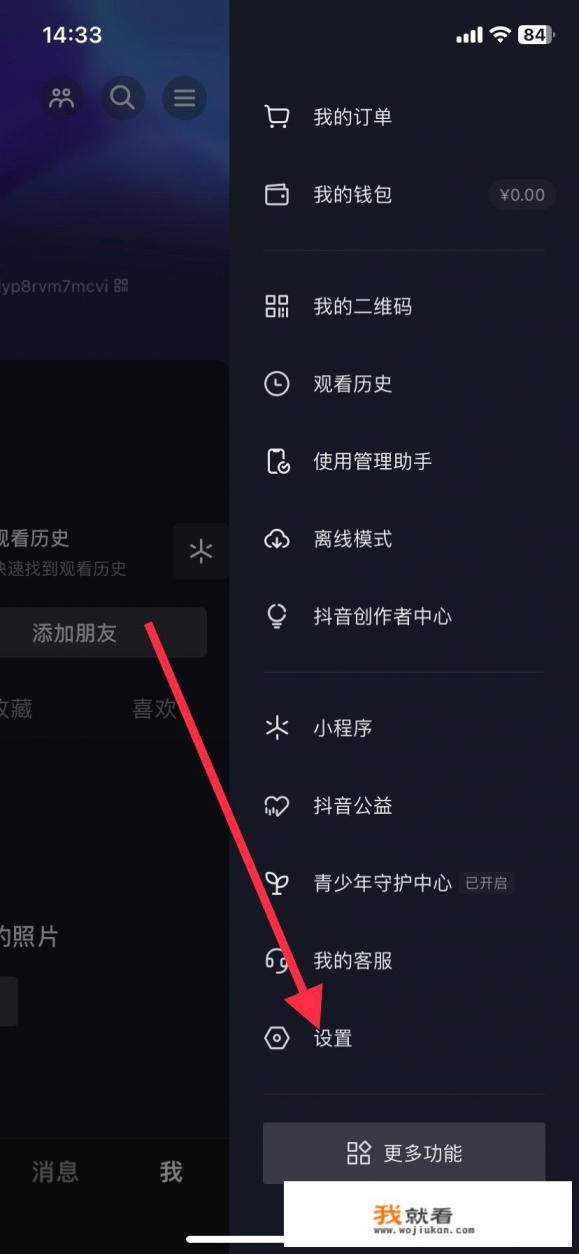Screen dimensions: 579x1254
Task: Tap the headset icon for 我的客服
Action: point(277,961)
